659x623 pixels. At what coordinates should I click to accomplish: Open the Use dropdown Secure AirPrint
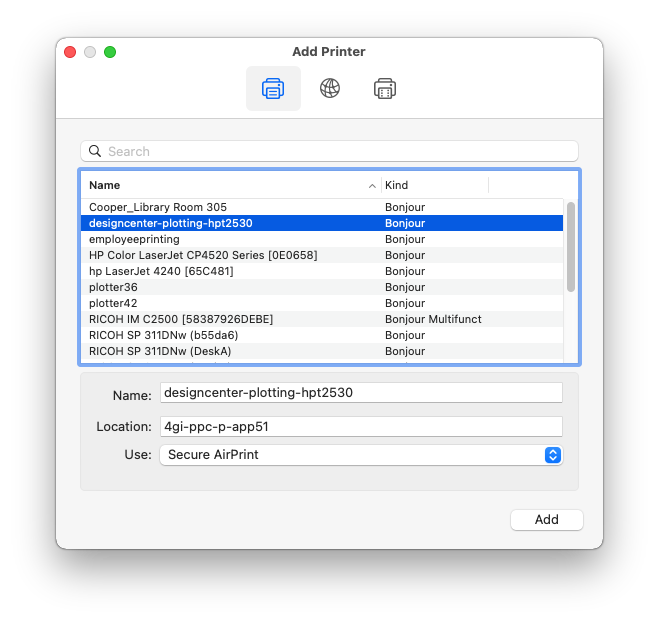point(361,455)
